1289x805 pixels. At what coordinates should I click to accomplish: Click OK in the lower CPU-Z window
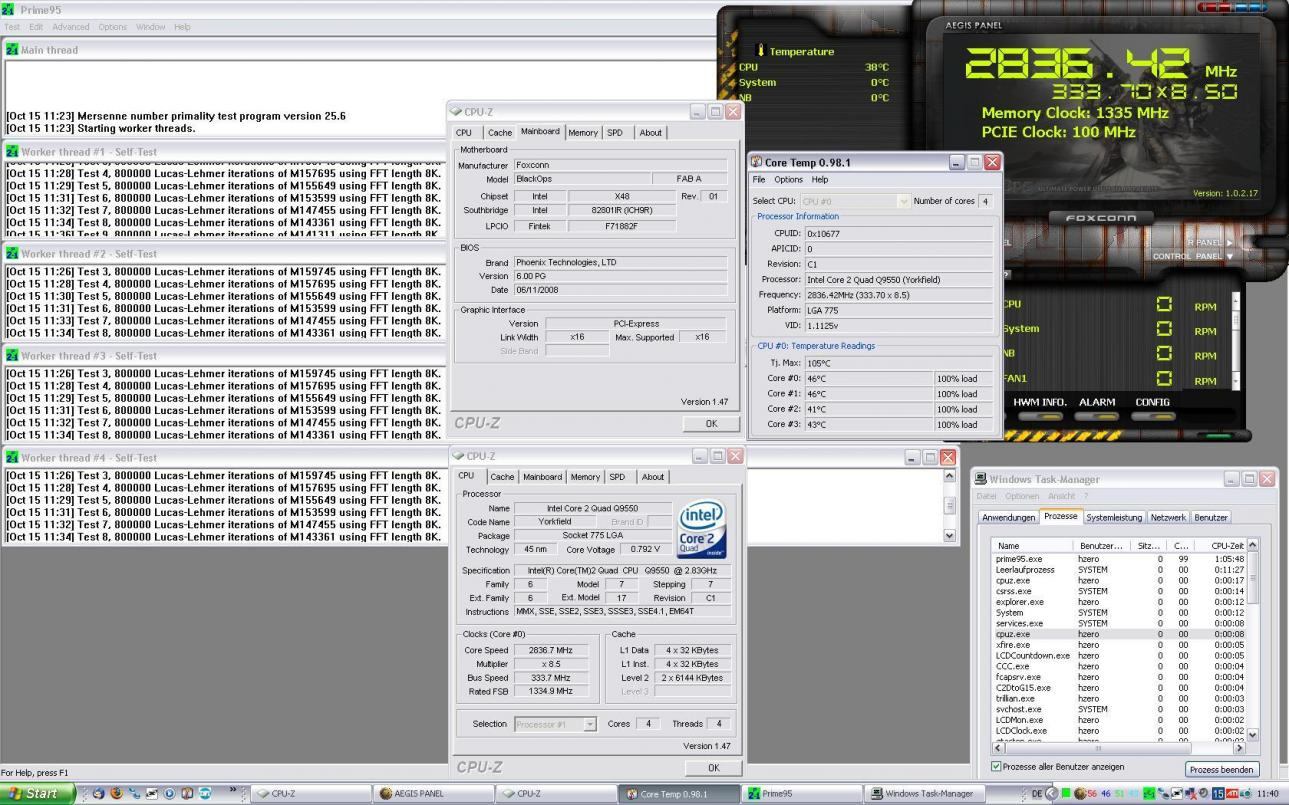[x=713, y=767]
